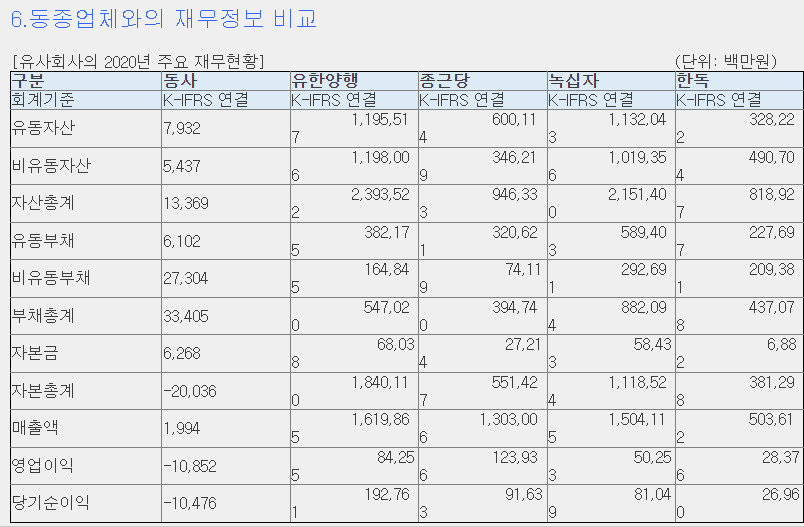Viewport: 804px width, 527px height.
Task: Select the value '551,42'
Action: (514, 382)
